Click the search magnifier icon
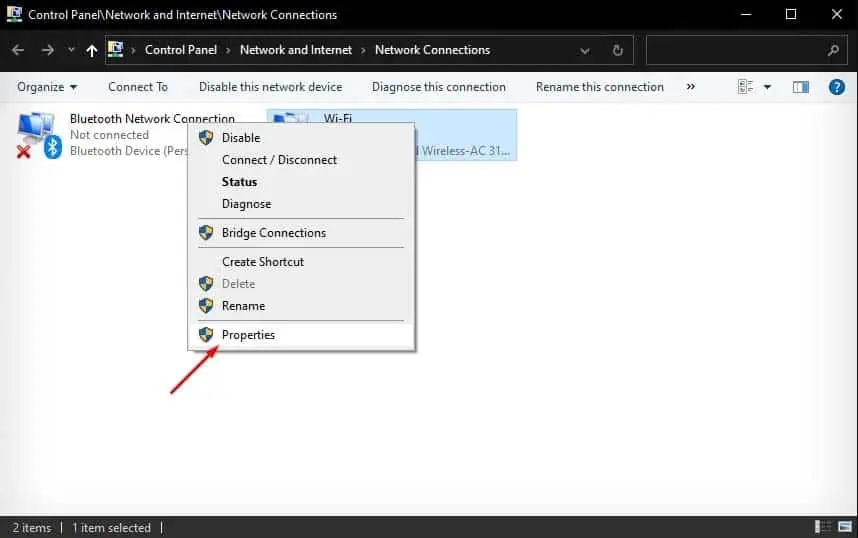This screenshot has height=538, width=858. pyautogui.click(x=833, y=50)
